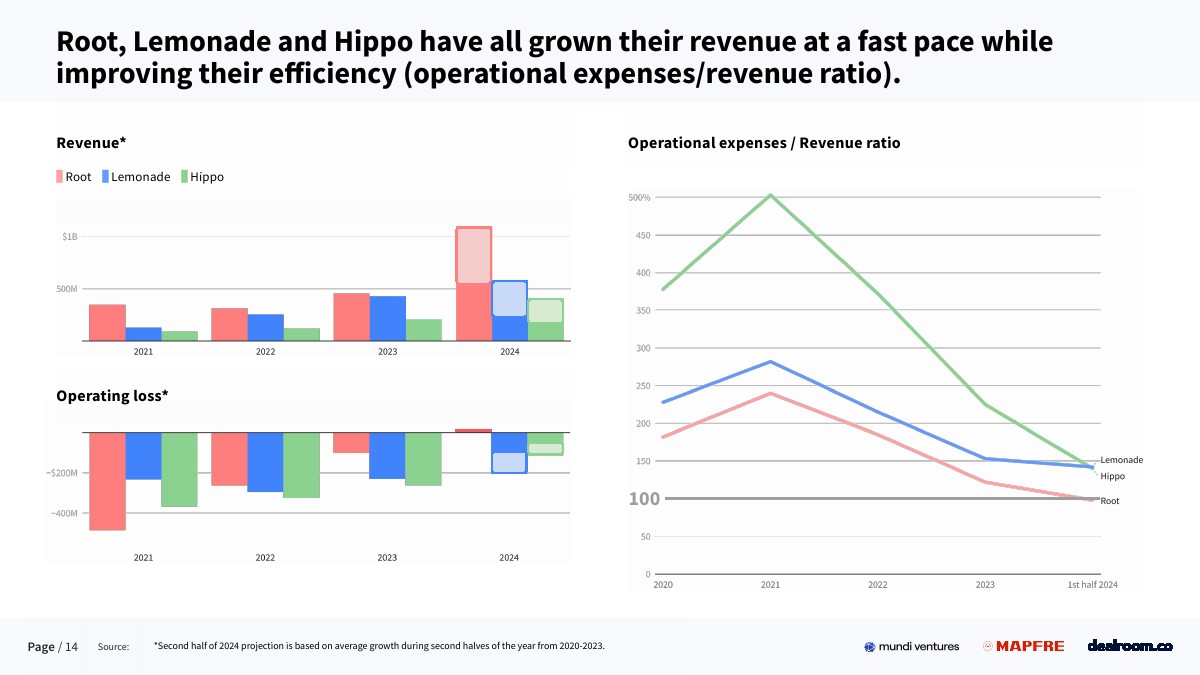This screenshot has width=1200, height=675.
Task: Click the bold 100 baseline label
Action: pyautogui.click(x=645, y=498)
